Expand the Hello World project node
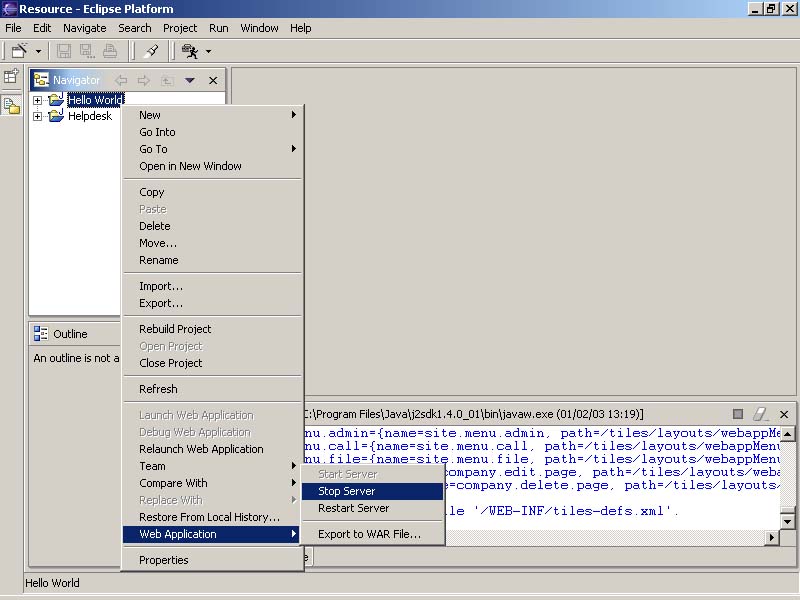This screenshot has height=600, width=800. point(37,100)
